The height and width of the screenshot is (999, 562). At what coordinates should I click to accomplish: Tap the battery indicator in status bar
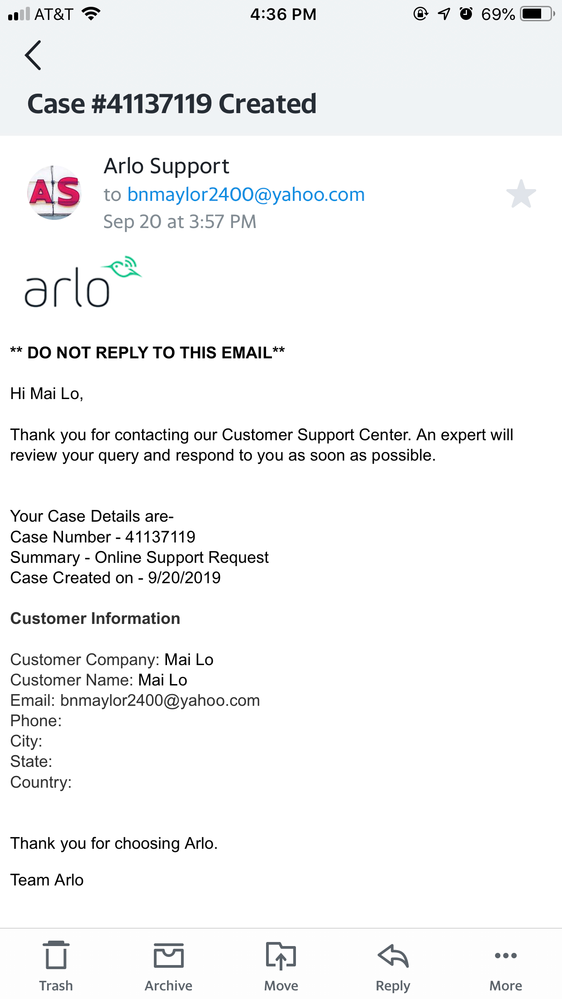pos(537,13)
